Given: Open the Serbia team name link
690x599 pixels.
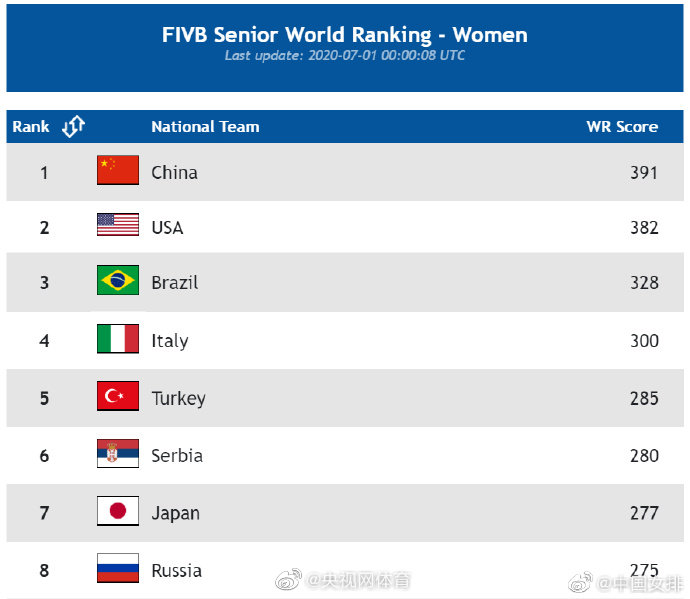Looking at the screenshot, I should (x=177, y=456).
